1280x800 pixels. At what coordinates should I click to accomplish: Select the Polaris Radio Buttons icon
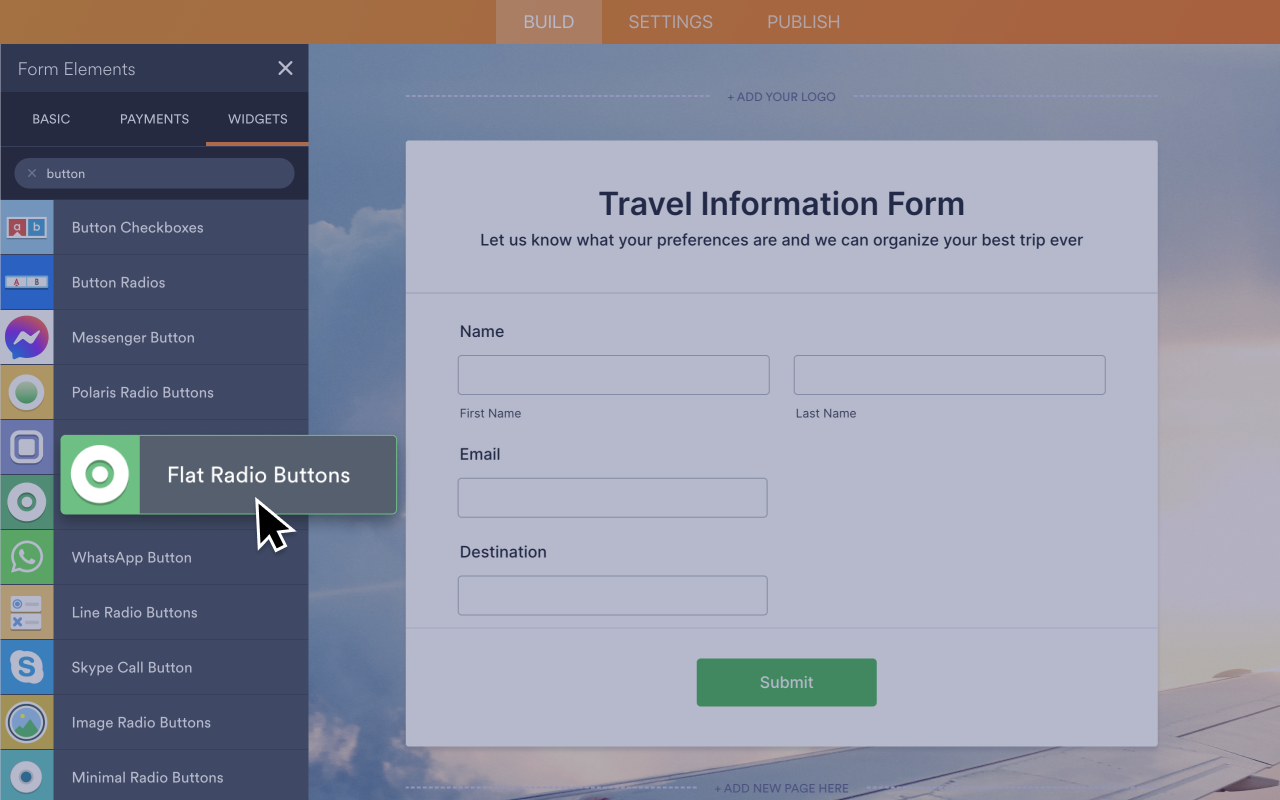tap(27, 392)
